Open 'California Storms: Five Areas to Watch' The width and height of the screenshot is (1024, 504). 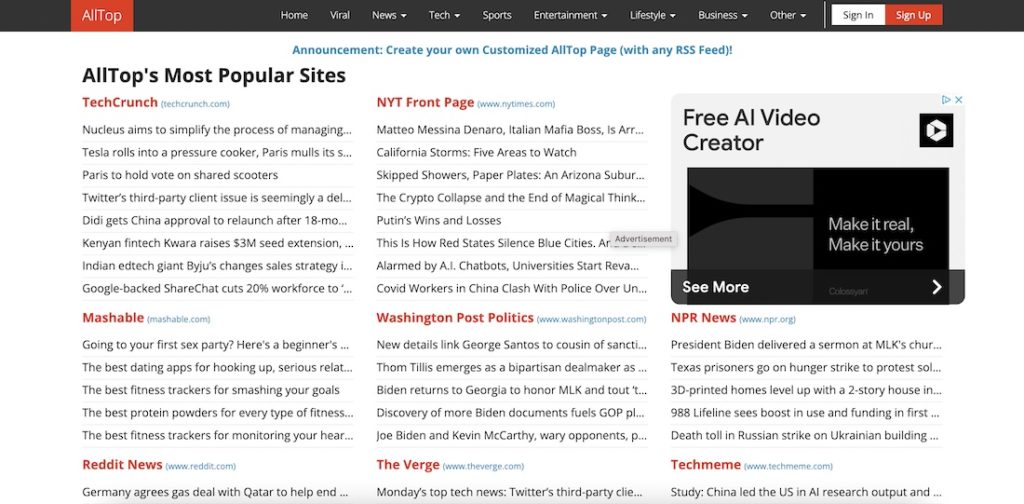477,152
